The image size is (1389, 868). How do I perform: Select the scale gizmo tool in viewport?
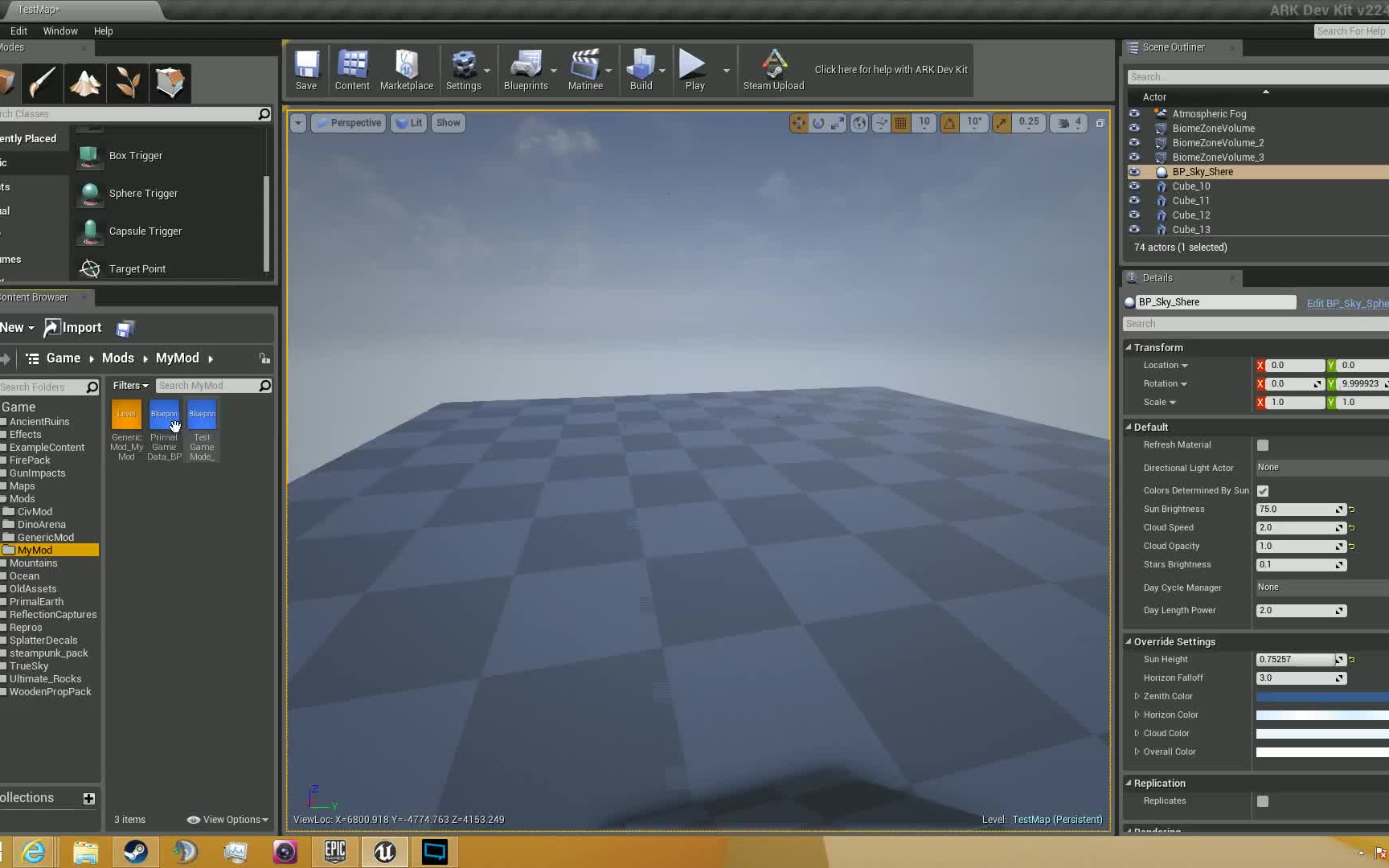tap(838, 123)
